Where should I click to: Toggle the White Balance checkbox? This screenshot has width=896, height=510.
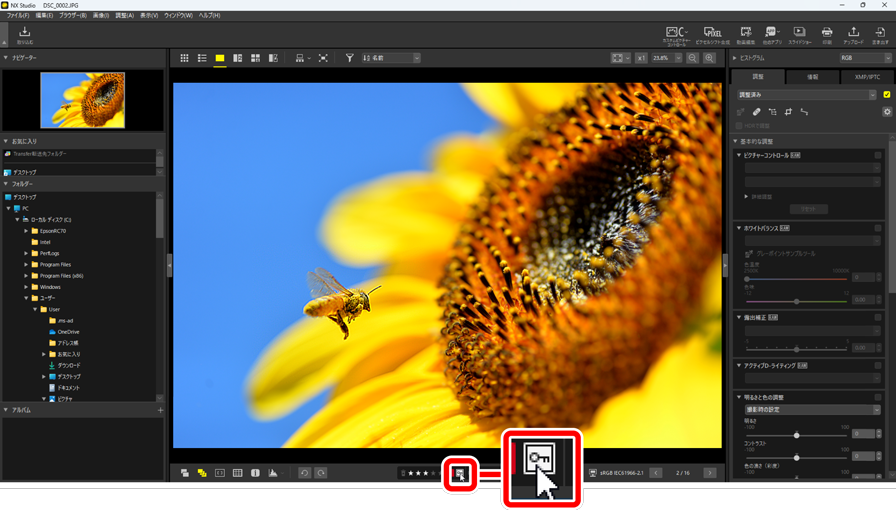click(x=878, y=229)
